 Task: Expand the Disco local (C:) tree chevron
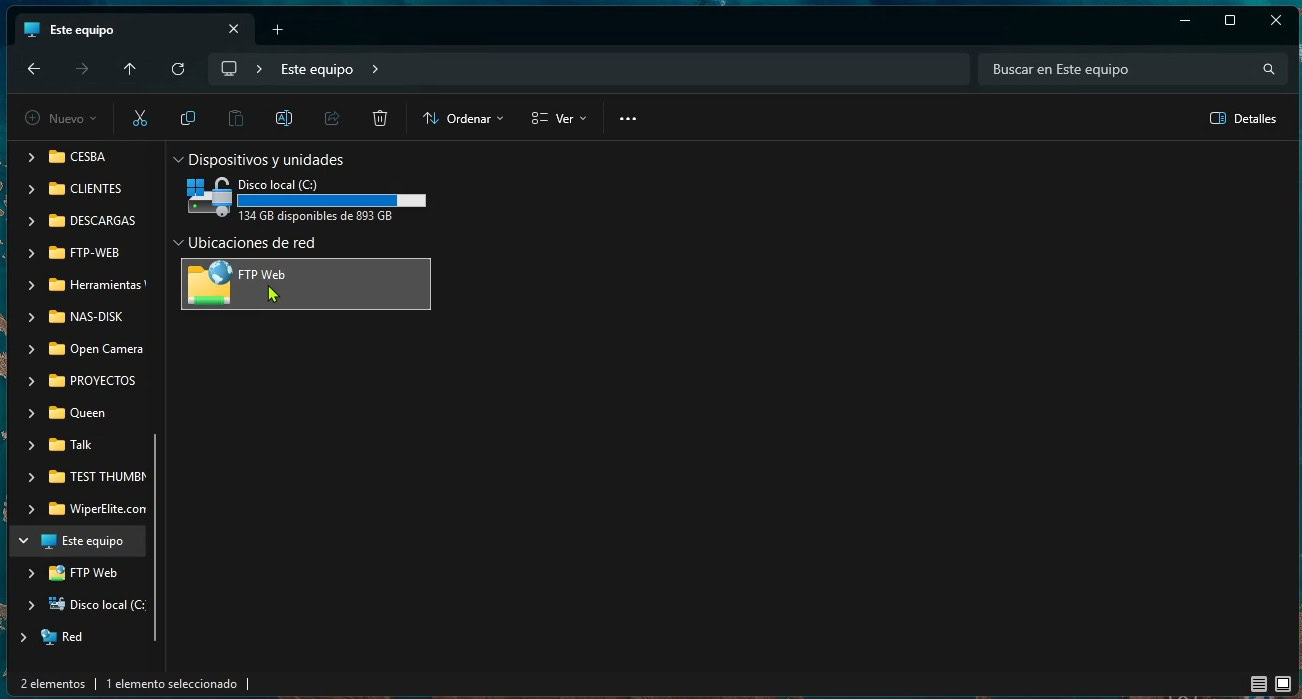click(31, 605)
